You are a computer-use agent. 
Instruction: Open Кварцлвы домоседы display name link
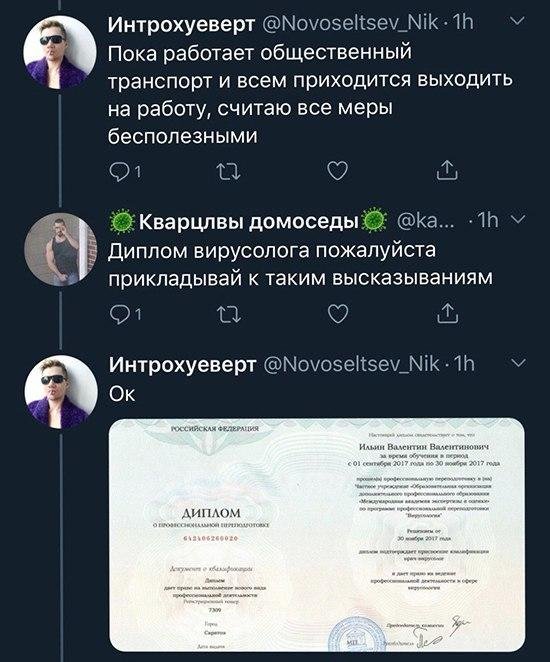[248, 221]
